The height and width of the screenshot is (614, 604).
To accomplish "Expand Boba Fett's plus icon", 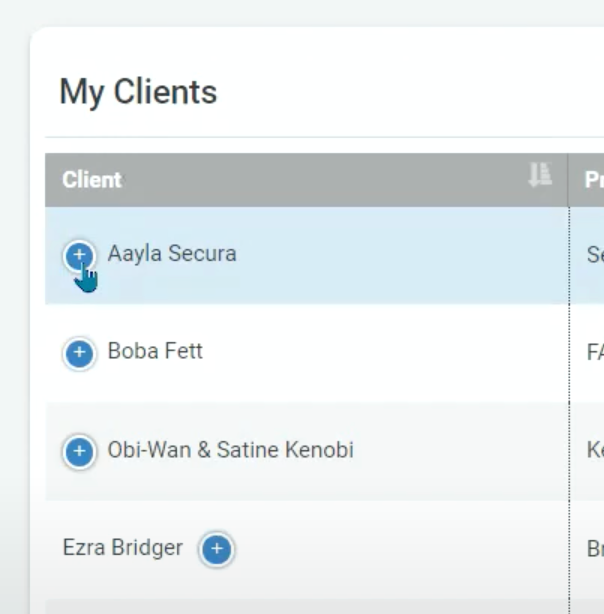I will 79,353.
